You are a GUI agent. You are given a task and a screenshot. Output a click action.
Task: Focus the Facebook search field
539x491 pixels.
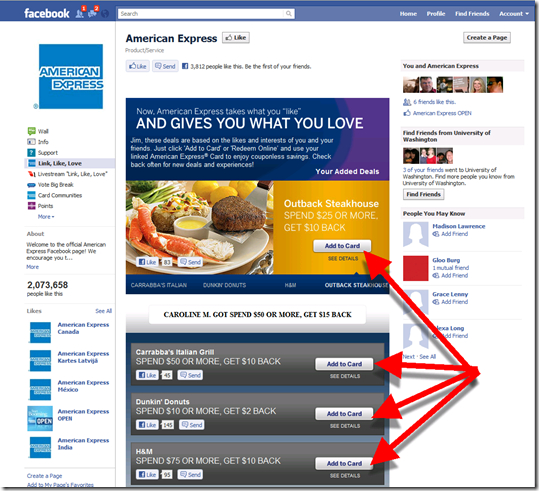point(202,13)
